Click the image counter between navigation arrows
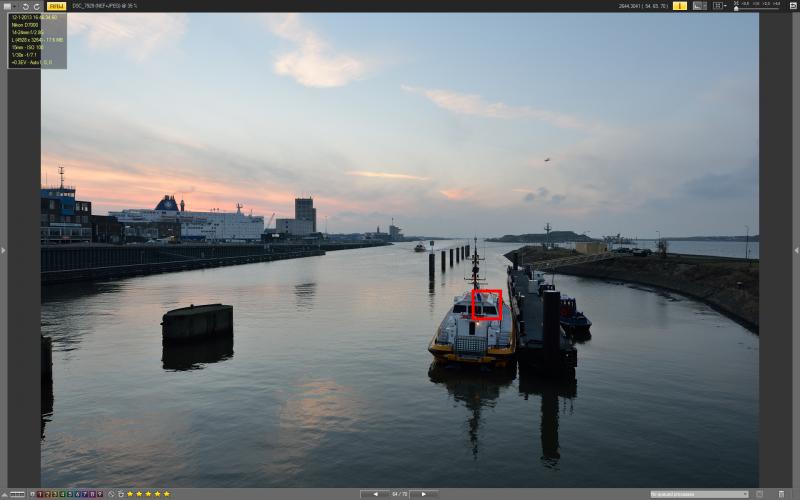The height and width of the screenshot is (500, 800). (399, 494)
